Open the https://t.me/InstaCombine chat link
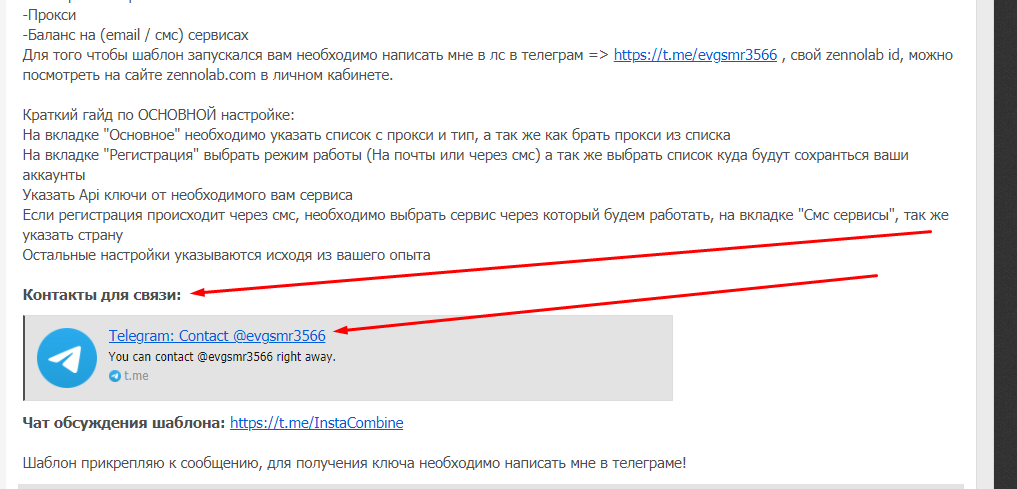Image resolution: width=1017 pixels, height=489 pixels. point(317,423)
